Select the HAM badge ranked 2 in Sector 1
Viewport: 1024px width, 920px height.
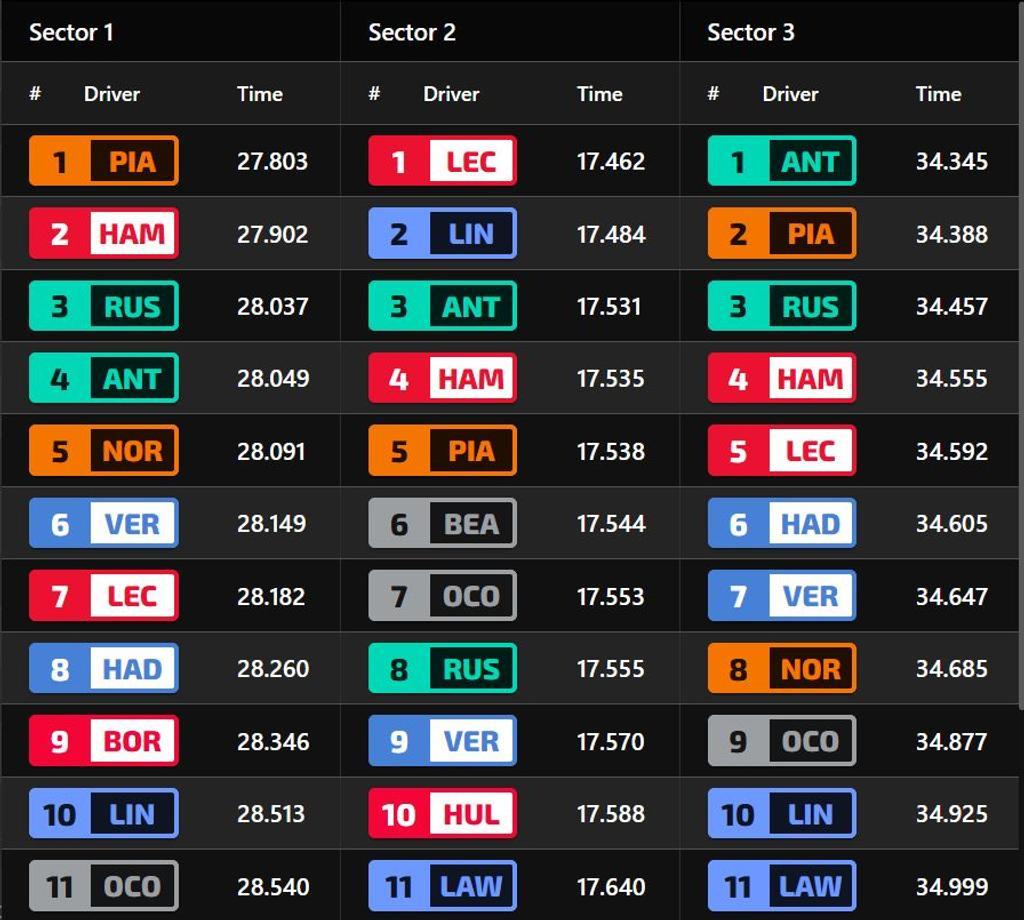(104, 233)
